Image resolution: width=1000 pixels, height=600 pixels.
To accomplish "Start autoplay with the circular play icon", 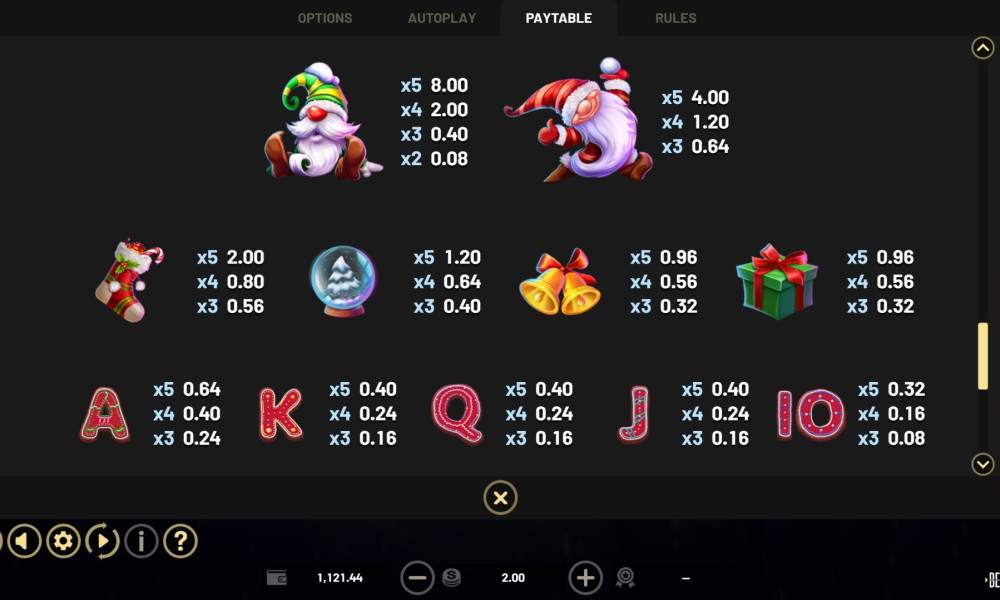I will 102,541.
